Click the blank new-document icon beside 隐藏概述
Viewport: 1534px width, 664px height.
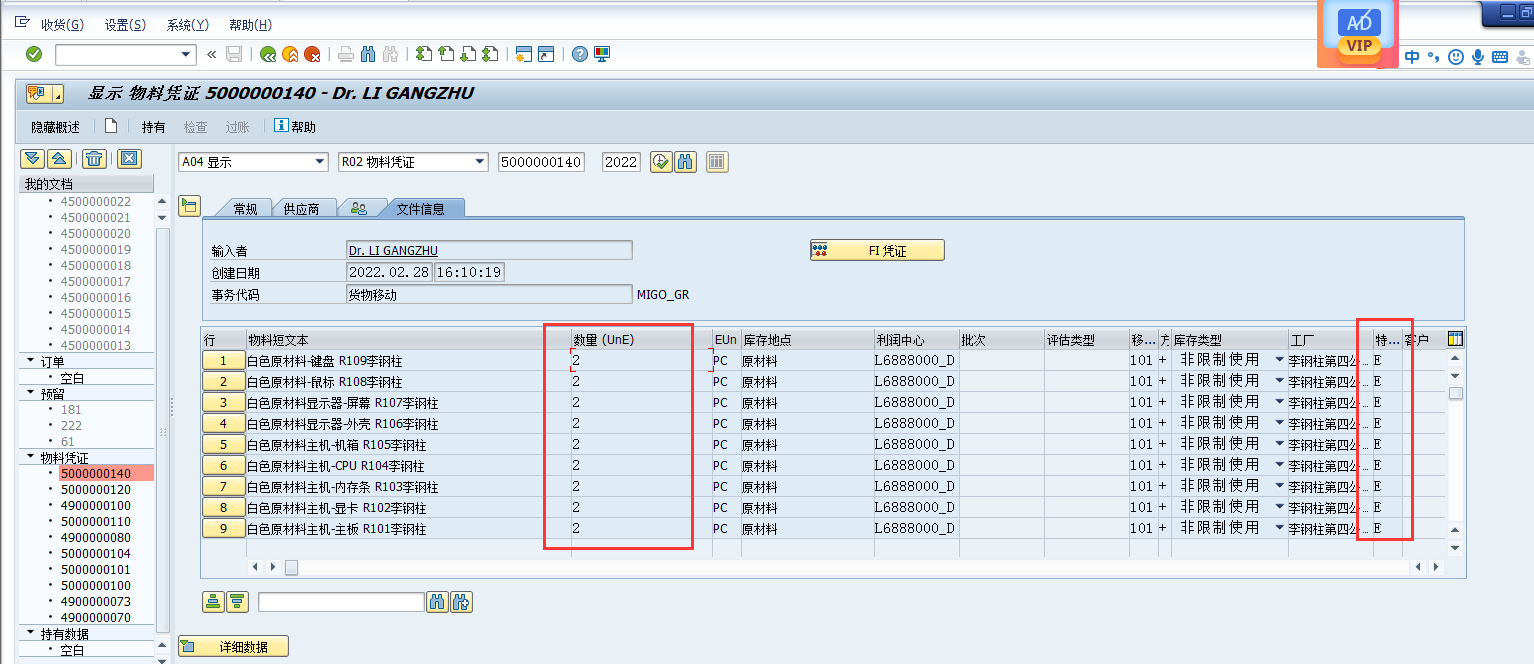(111, 126)
